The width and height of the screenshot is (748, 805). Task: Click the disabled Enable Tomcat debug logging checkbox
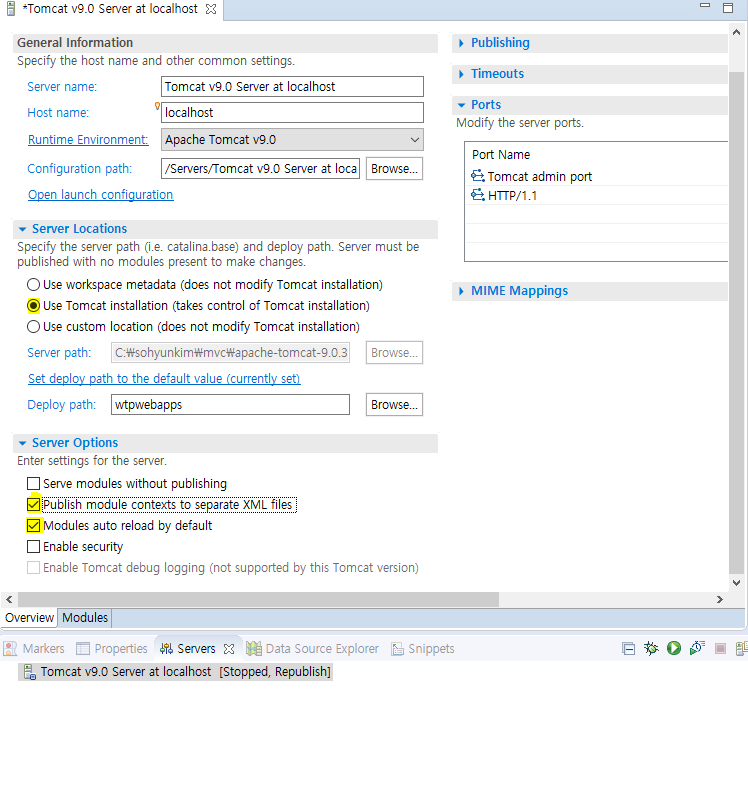coord(33,568)
